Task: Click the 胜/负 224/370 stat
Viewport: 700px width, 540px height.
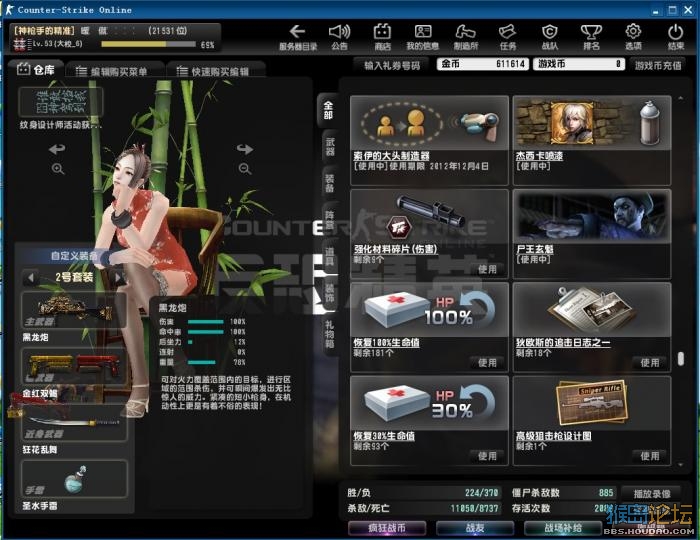Action: click(422, 493)
